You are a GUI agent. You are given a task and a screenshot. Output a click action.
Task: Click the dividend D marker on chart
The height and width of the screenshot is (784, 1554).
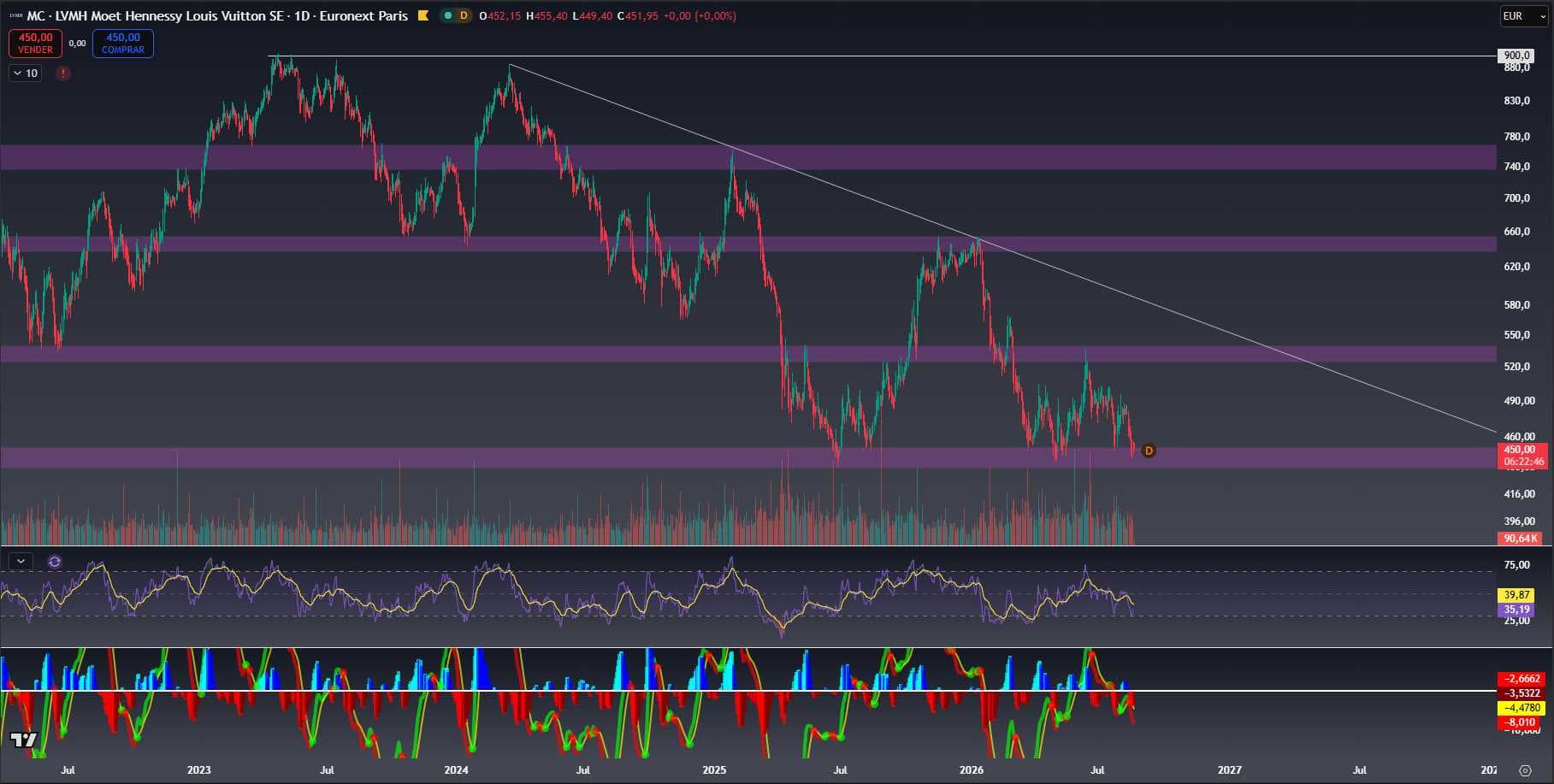[x=1149, y=451]
